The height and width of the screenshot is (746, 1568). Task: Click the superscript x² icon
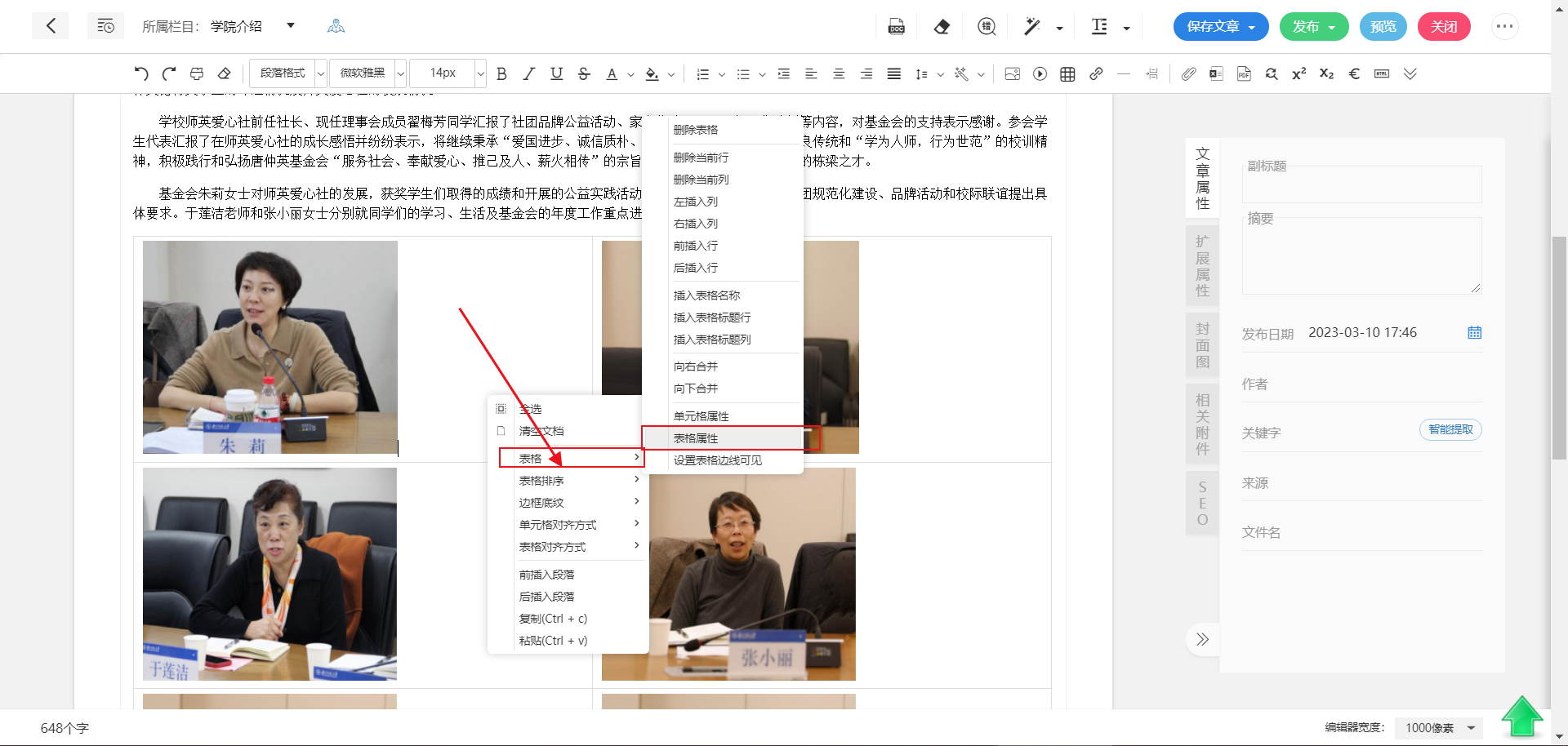click(1298, 73)
